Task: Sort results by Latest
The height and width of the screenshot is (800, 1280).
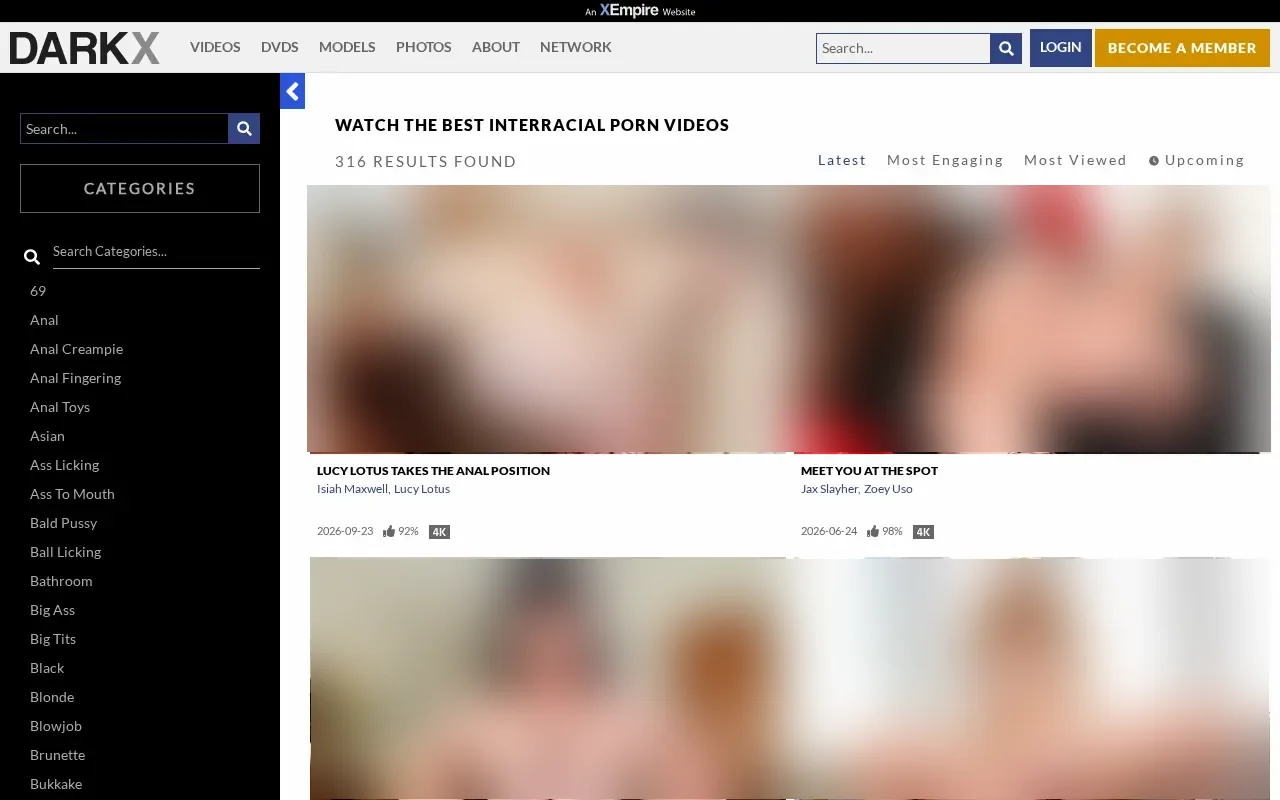Action: click(x=842, y=160)
